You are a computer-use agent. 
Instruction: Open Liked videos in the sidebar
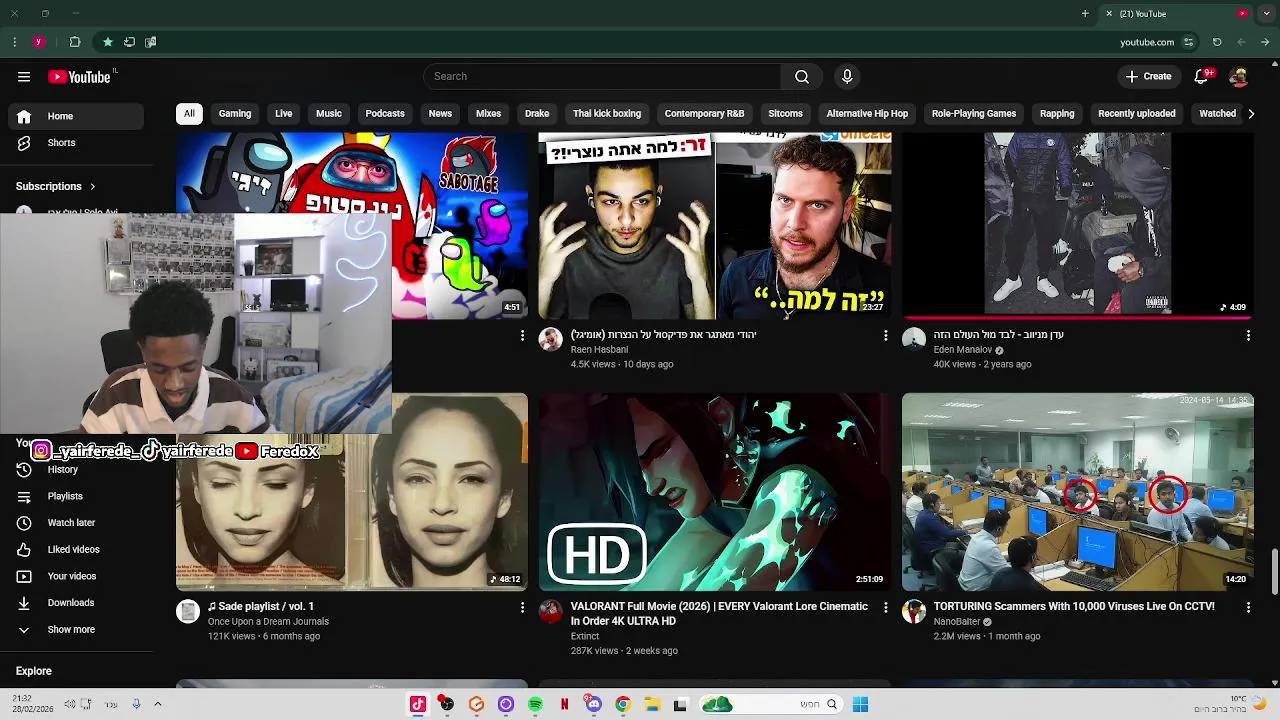click(x=76, y=549)
